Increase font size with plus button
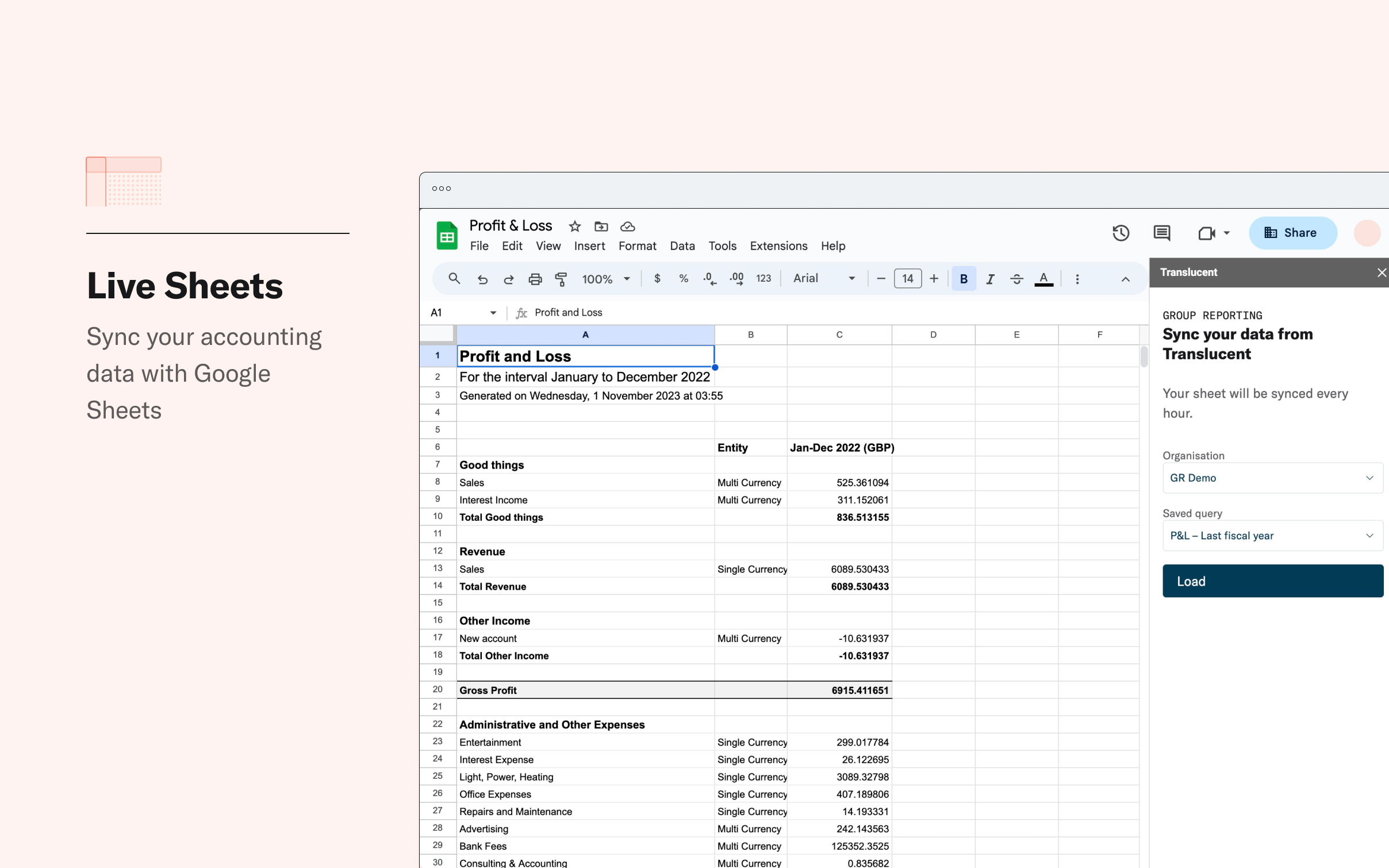The height and width of the screenshot is (868, 1389). pos(934,279)
